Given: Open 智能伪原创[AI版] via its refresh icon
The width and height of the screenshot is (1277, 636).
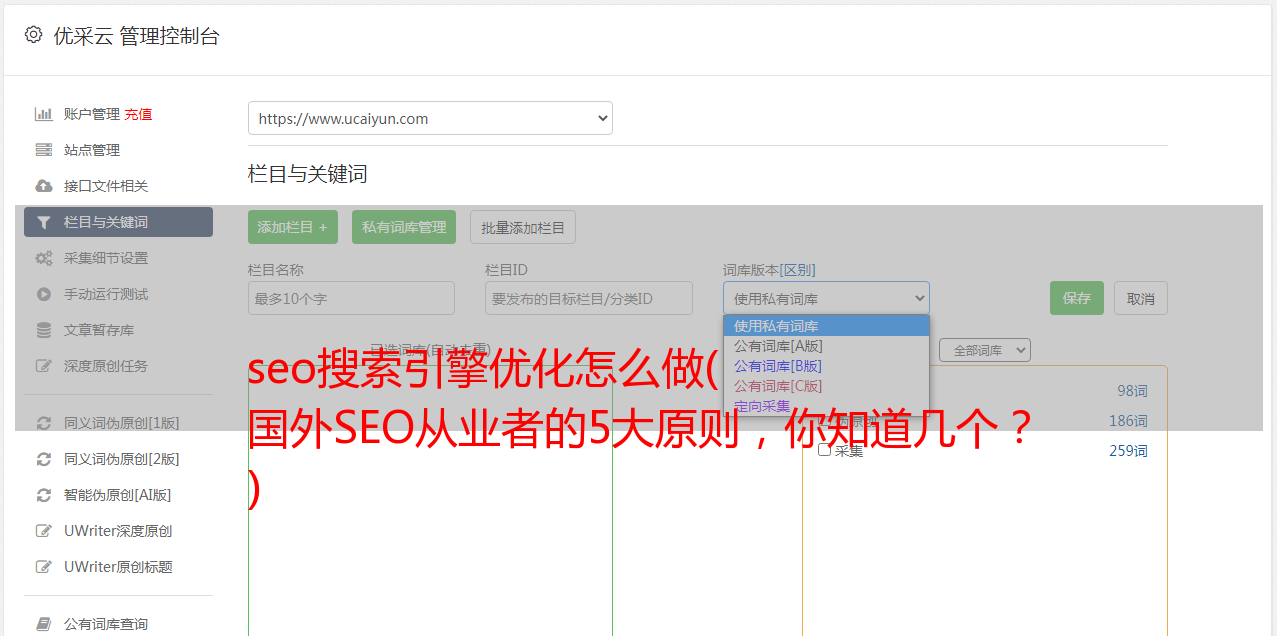Looking at the screenshot, I should click(43, 495).
